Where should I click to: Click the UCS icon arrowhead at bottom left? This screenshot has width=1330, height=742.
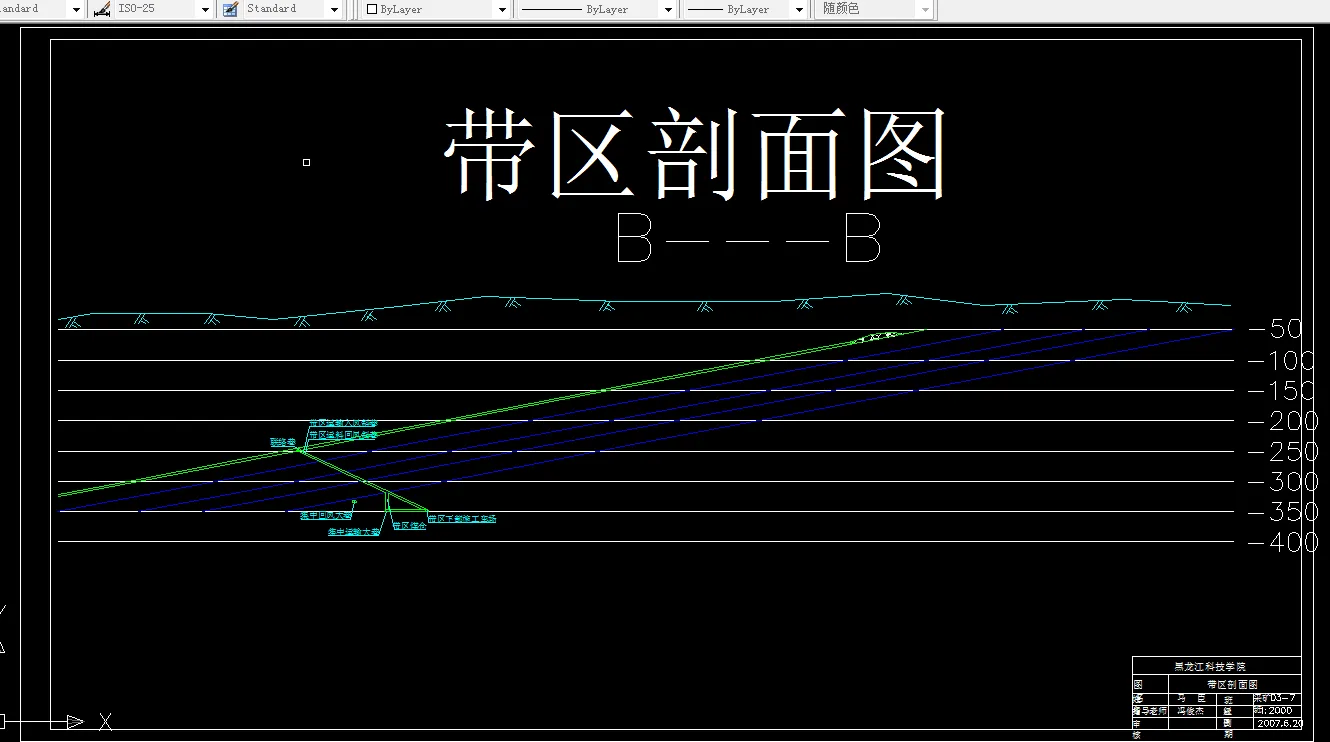73,721
